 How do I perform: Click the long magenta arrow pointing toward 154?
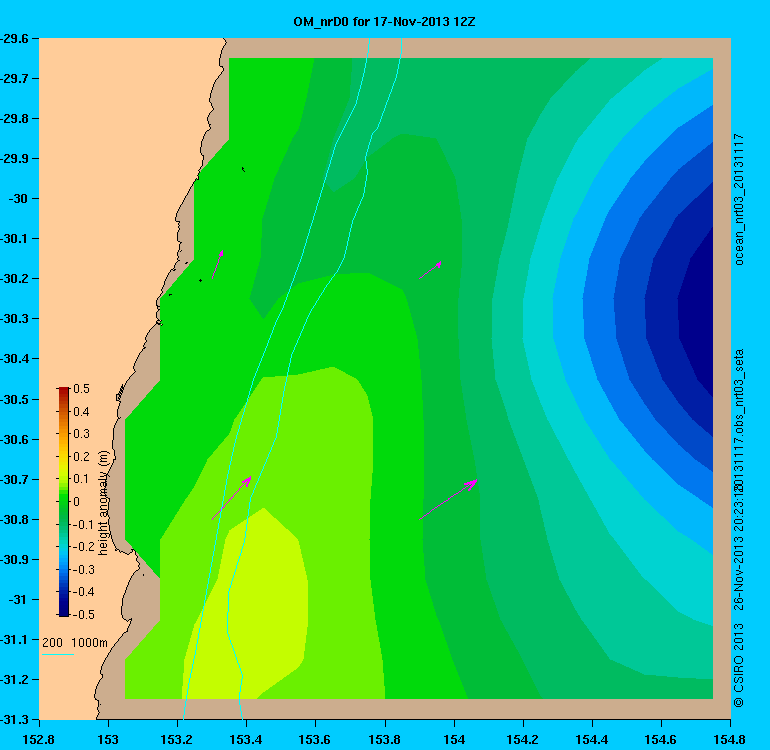pos(448,499)
